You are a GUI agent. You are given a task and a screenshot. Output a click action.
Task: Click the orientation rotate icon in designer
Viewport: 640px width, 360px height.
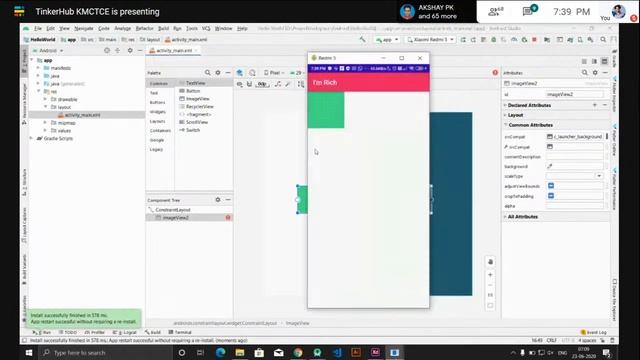point(253,73)
